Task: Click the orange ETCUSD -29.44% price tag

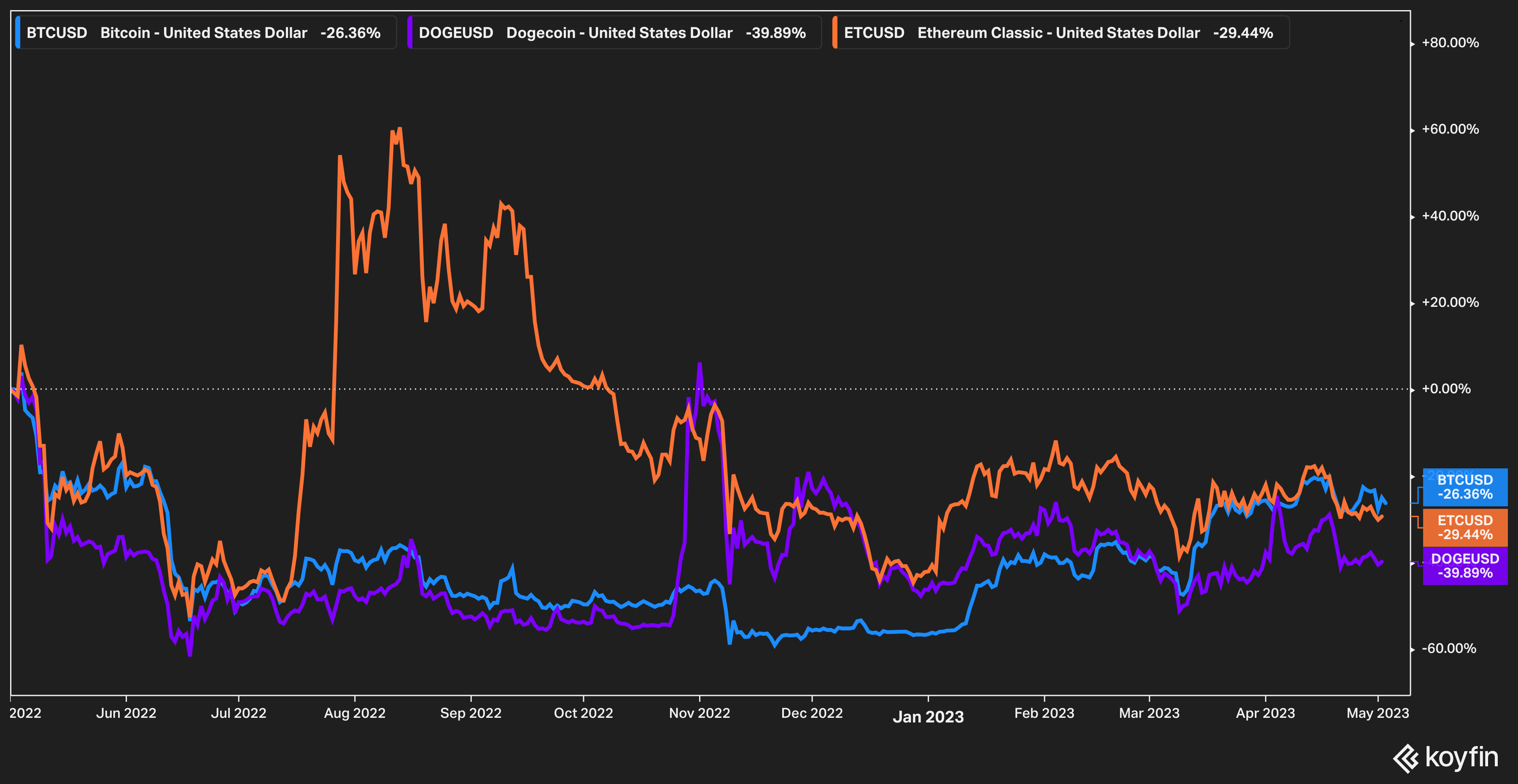Action: pos(1465,527)
